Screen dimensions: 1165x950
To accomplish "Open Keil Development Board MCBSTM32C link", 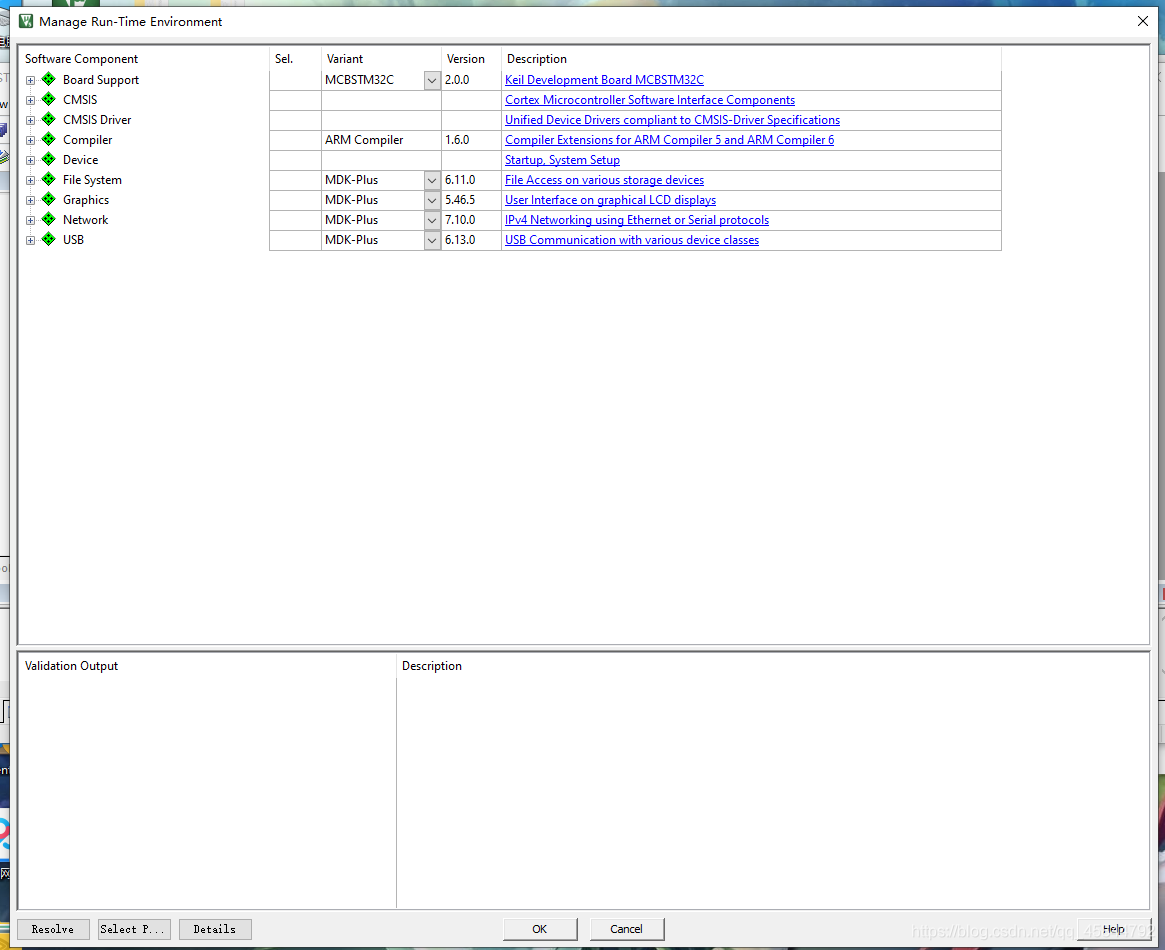I will pyautogui.click(x=604, y=79).
